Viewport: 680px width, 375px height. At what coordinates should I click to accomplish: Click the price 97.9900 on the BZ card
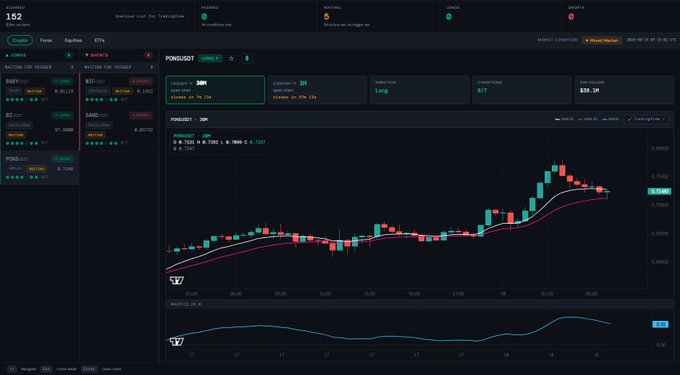tap(64, 130)
